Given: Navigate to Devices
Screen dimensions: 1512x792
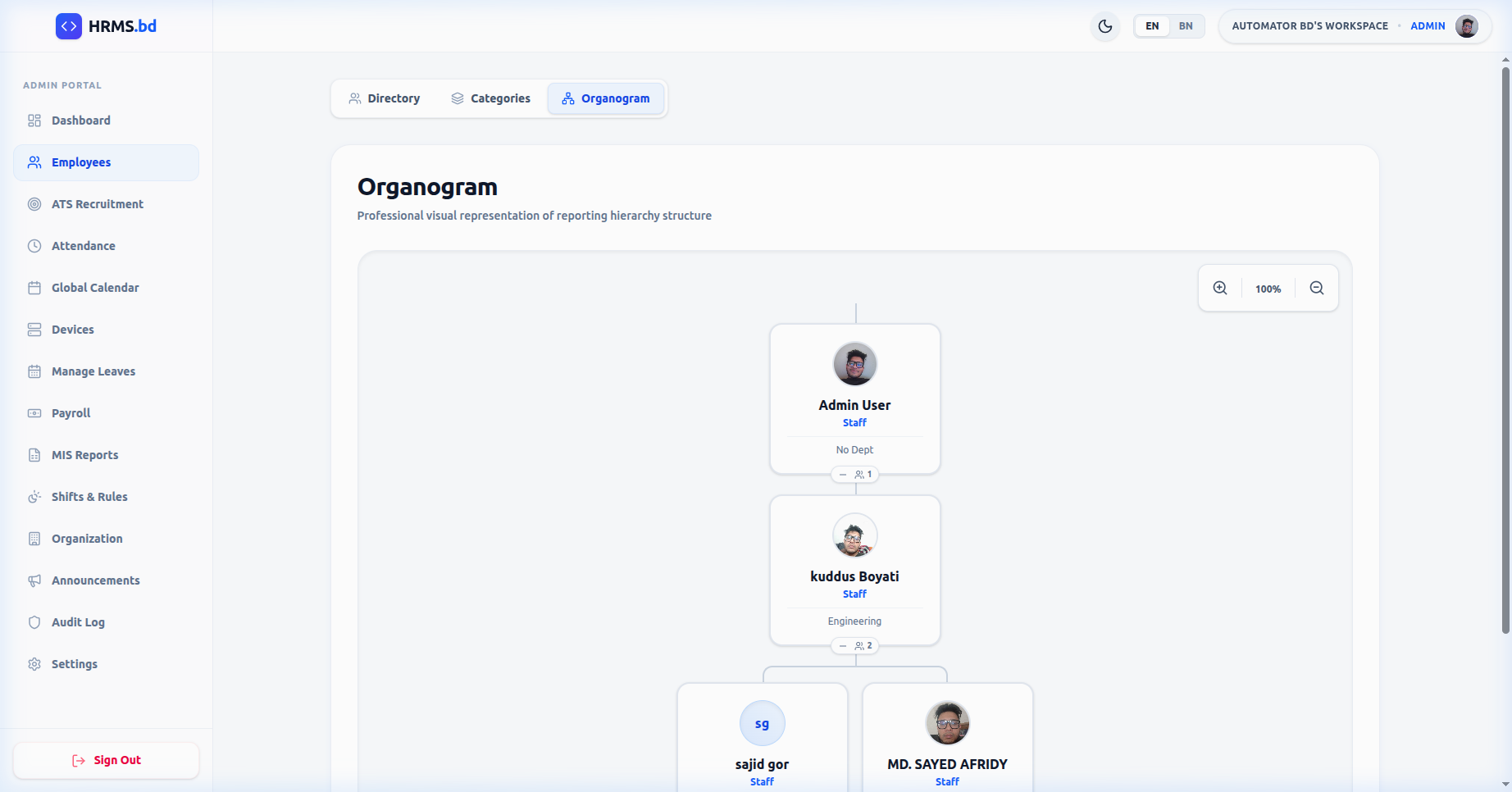Looking at the screenshot, I should (106, 330).
